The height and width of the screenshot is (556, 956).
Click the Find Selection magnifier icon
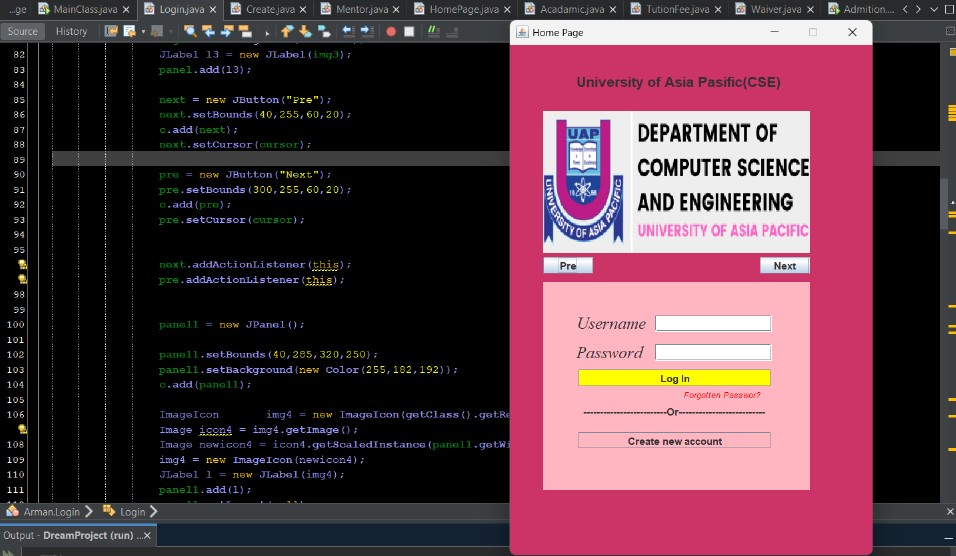pyautogui.click(x=190, y=31)
